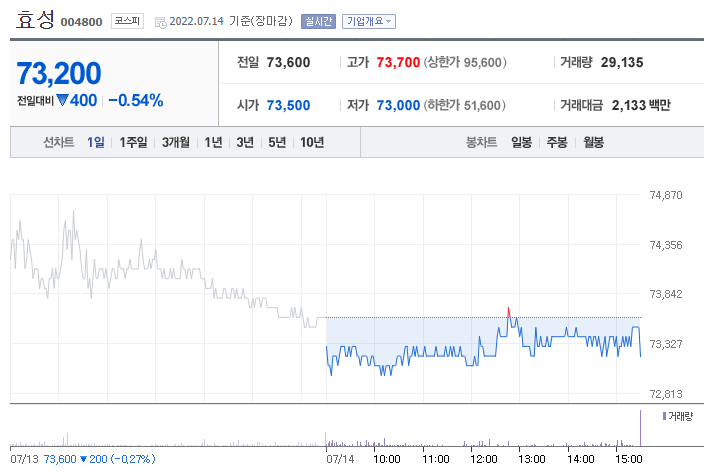Switch to the 1년 chart period
Viewport: 704px width, 472px height.
pos(213,142)
